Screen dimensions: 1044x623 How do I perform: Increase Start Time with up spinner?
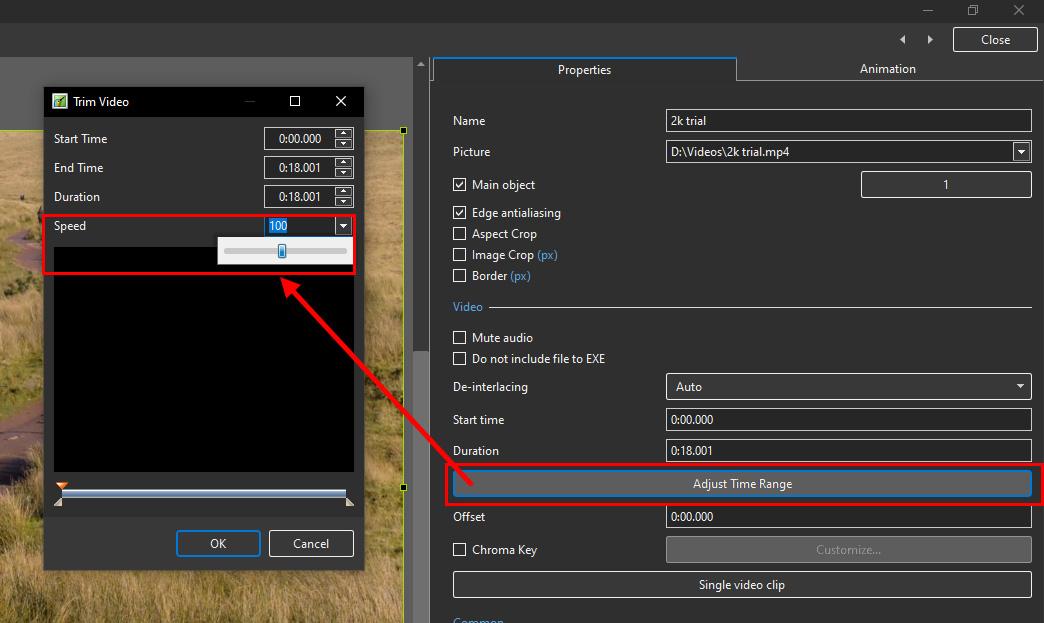coord(344,134)
